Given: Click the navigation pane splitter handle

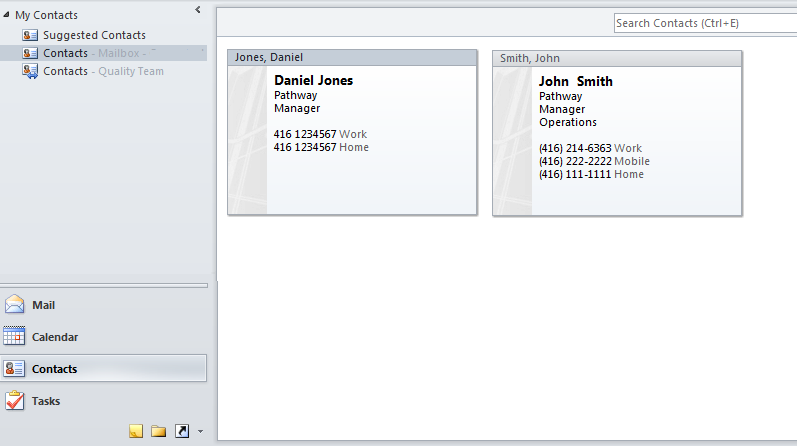Looking at the screenshot, I should 104,285.
